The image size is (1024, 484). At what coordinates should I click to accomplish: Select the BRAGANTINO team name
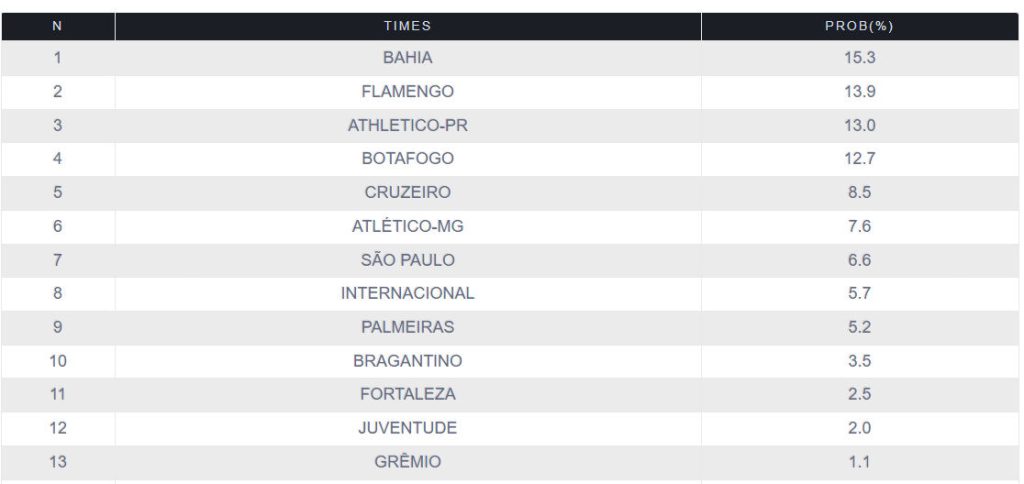coord(407,361)
